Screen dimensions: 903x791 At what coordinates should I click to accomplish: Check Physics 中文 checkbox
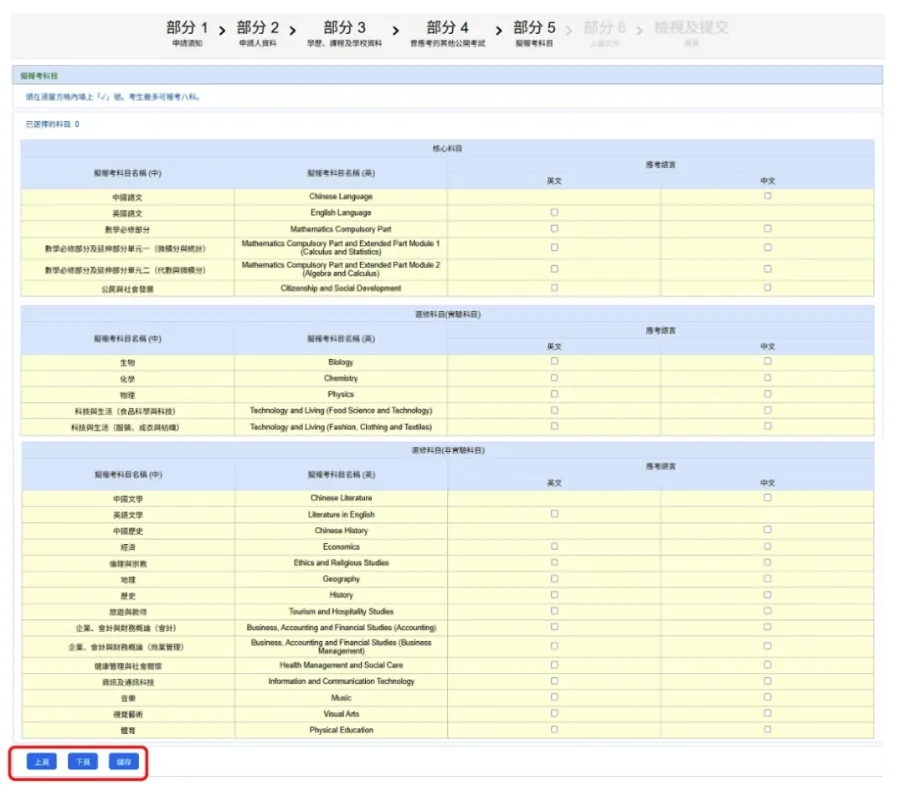point(767,394)
